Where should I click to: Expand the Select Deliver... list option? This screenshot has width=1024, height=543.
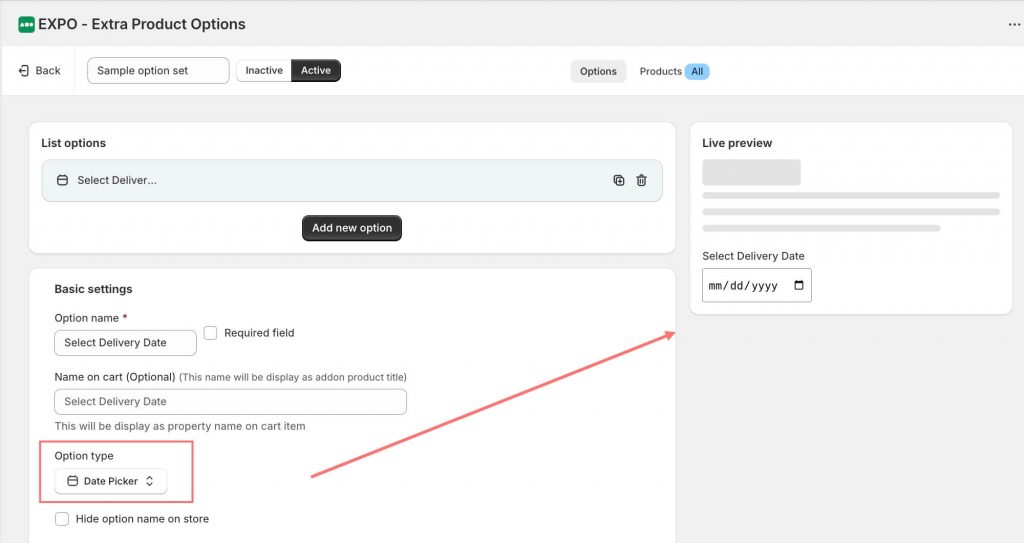coord(300,181)
